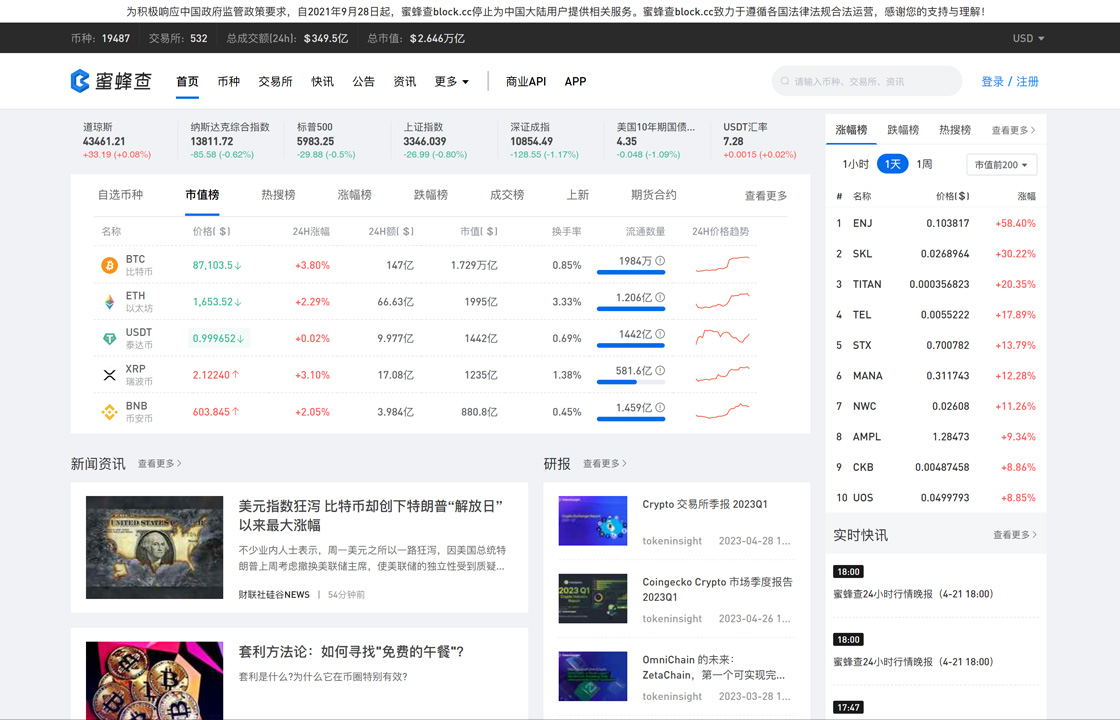Image resolution: width=1120 pixels, height=720 pixels.
Task: Switch to the 市值榜 tab
Action: click(202, 195)
